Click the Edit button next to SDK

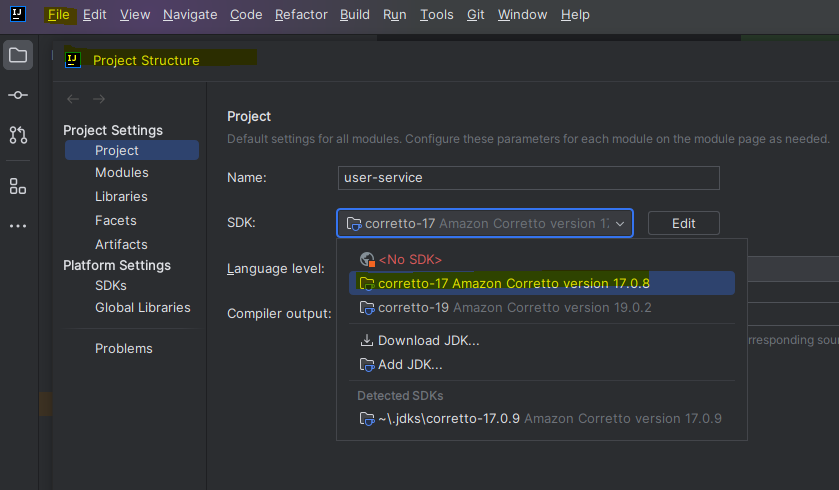[684, 223]
